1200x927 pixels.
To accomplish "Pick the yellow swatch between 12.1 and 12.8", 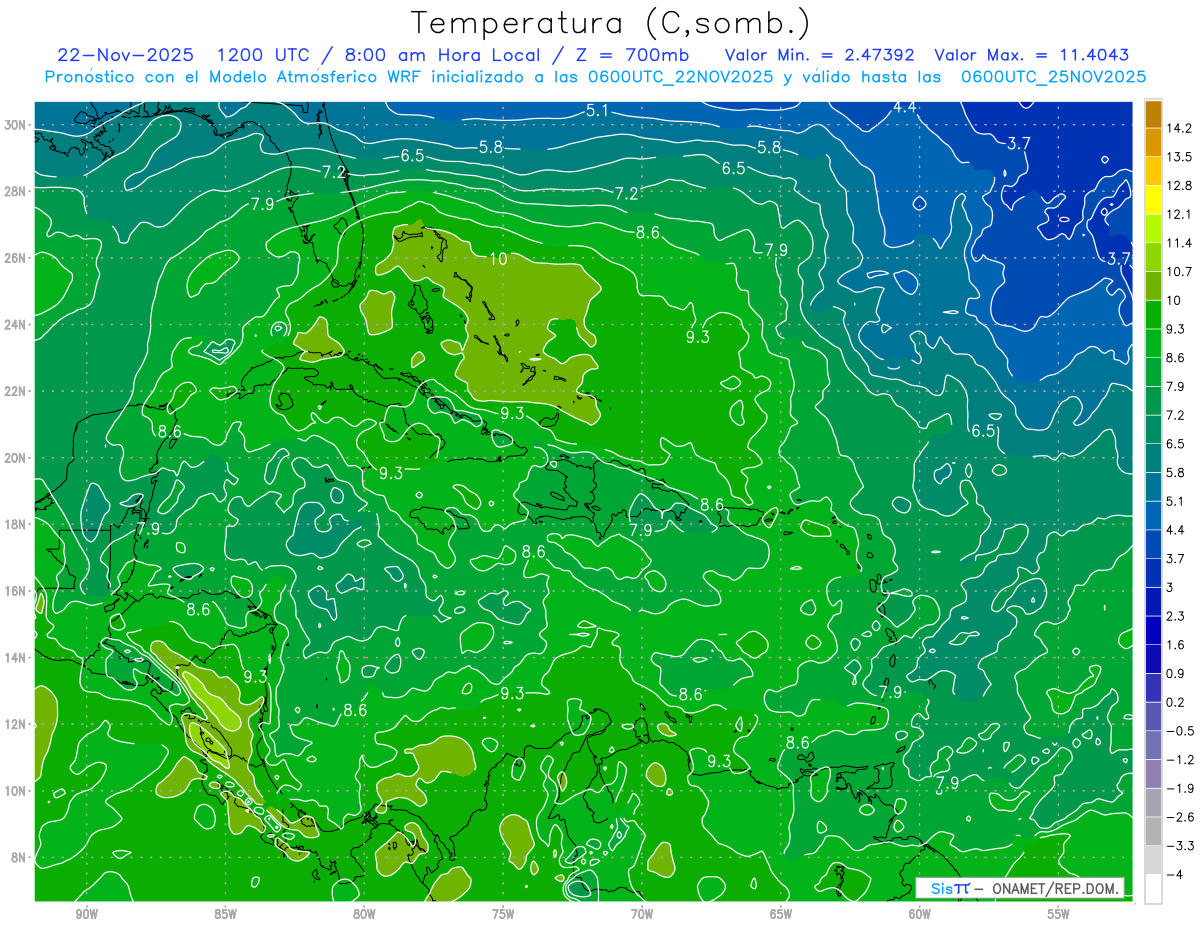I will tap(1153, 200).
